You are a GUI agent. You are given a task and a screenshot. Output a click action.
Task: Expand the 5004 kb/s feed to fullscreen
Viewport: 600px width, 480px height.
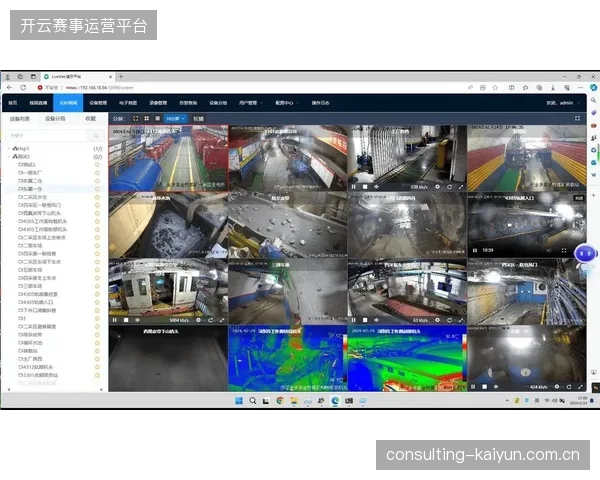point(222,320)
